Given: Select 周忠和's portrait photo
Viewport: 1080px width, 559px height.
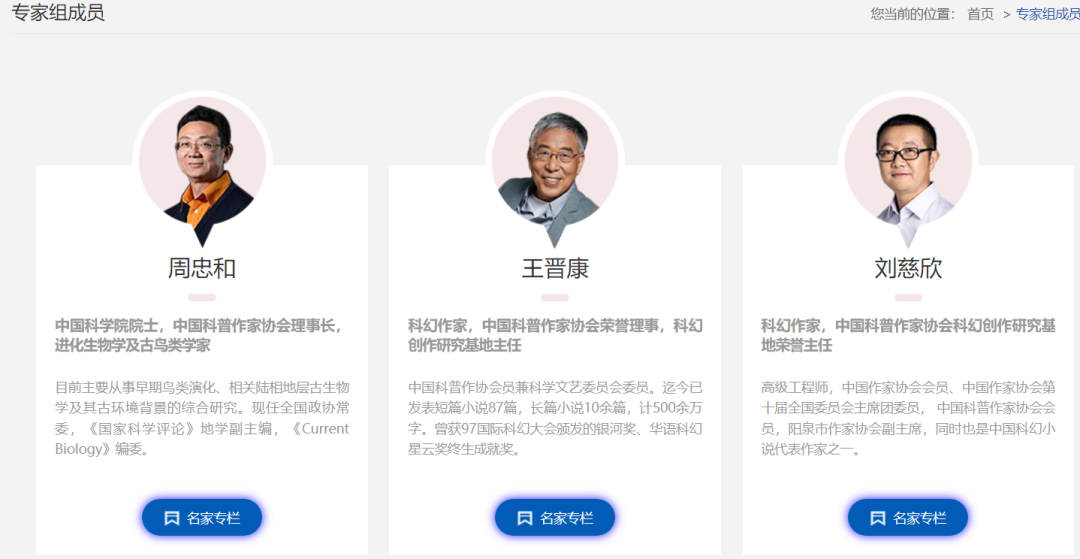Looking at the screenshot, I should tap(202, 170).
